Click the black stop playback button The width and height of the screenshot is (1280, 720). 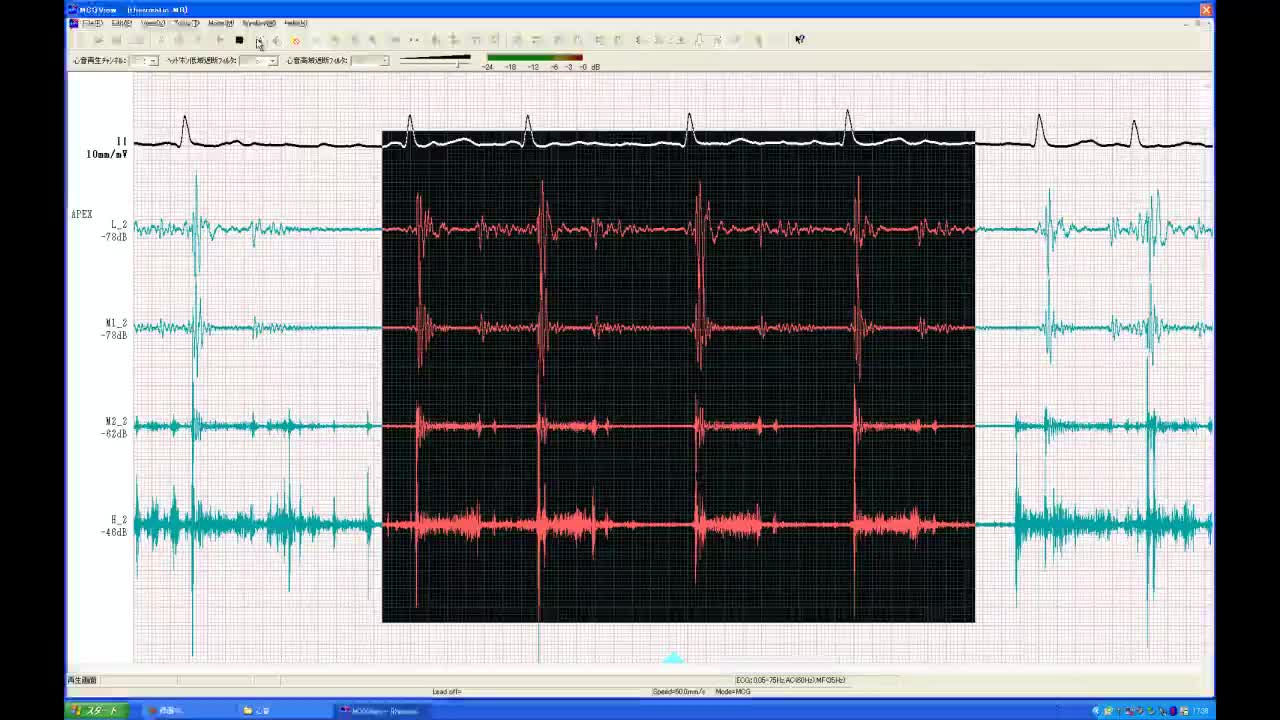coord(239,40)
